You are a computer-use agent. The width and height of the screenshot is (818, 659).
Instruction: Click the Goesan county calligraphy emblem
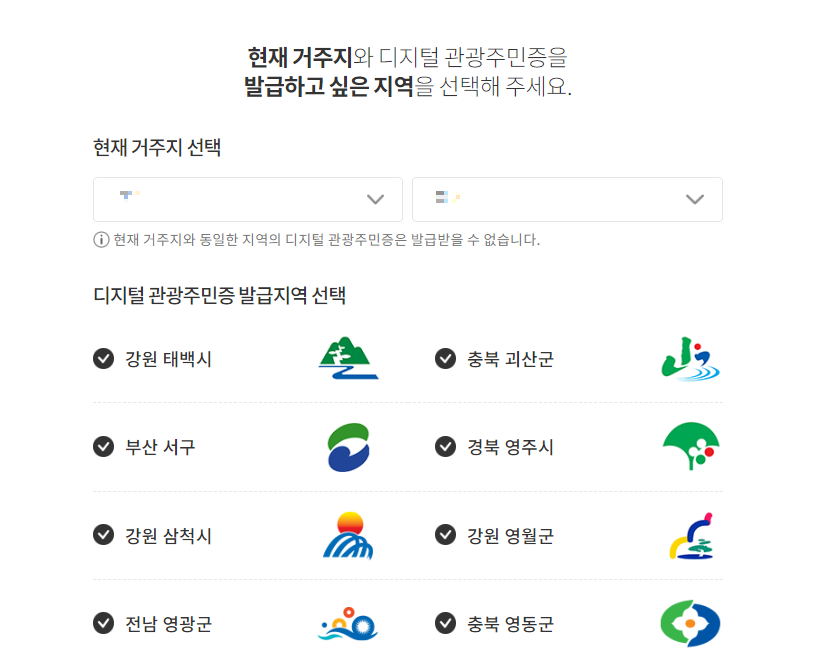click(x=692, y=358)
